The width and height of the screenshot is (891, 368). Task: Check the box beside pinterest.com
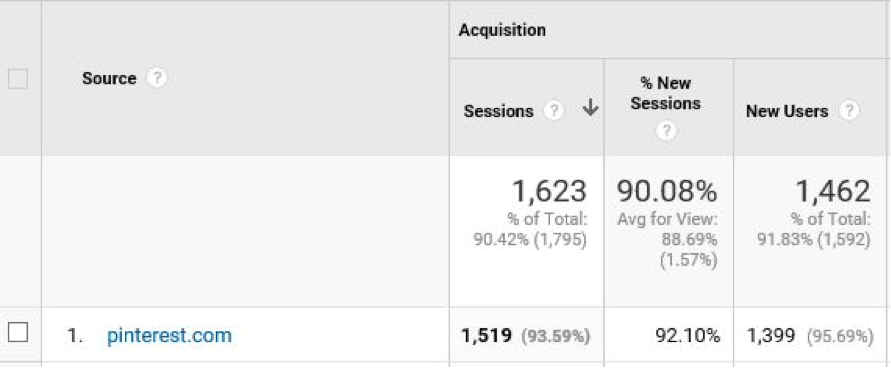[18, 332]
